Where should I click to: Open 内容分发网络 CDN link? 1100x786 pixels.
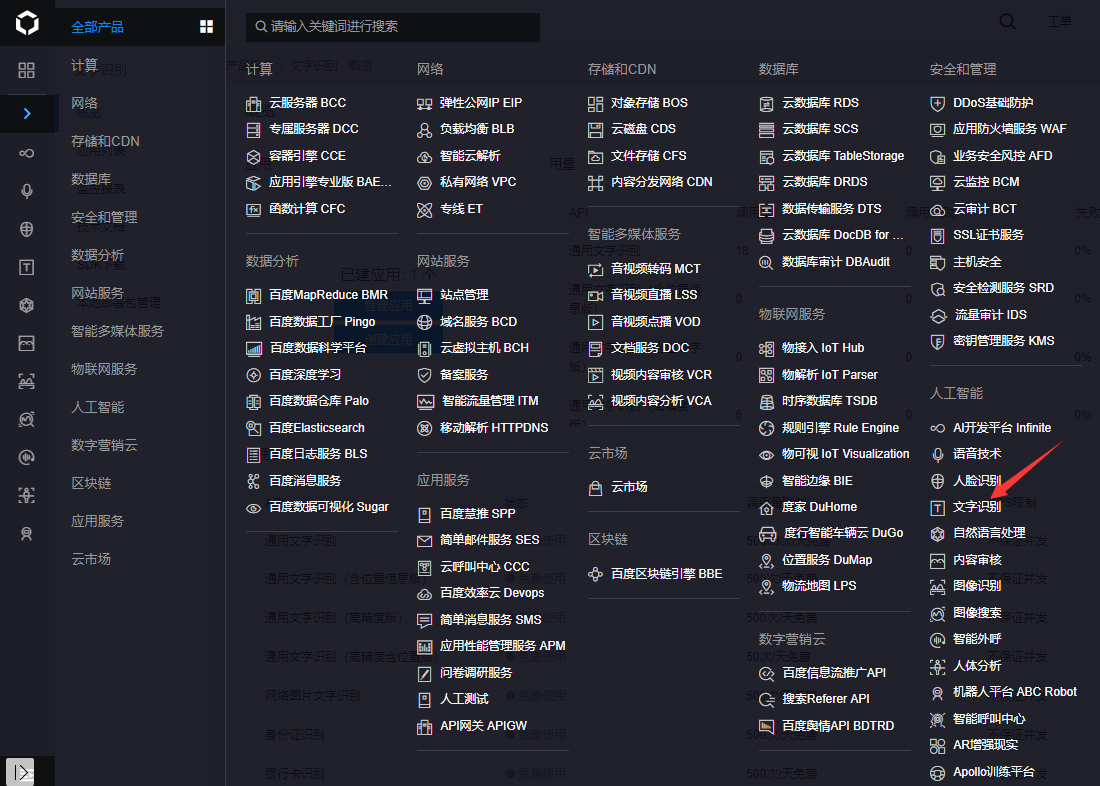pos(662,182)
